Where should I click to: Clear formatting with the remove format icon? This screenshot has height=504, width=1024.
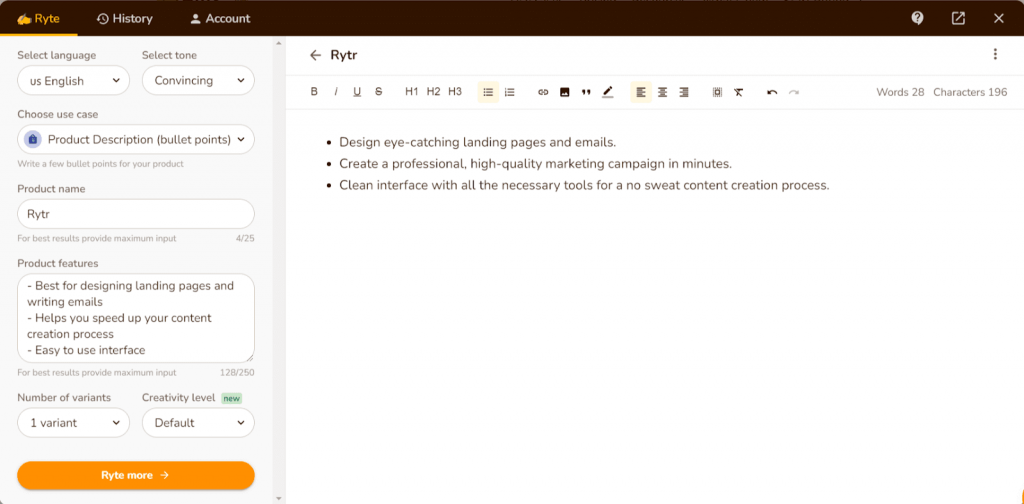click(738, 92)
